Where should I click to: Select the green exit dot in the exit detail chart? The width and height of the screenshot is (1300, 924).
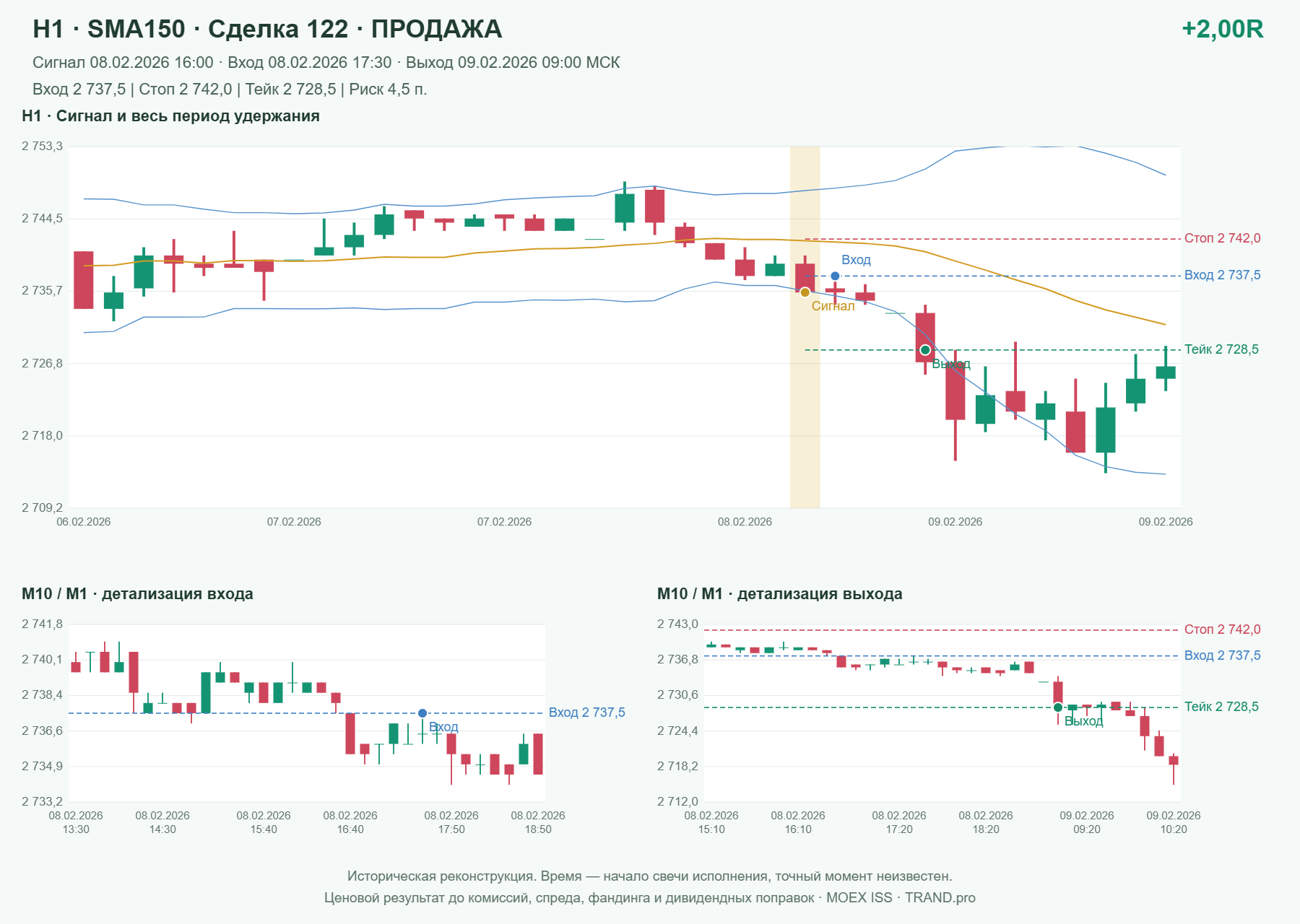click(x=1058, y=707)
